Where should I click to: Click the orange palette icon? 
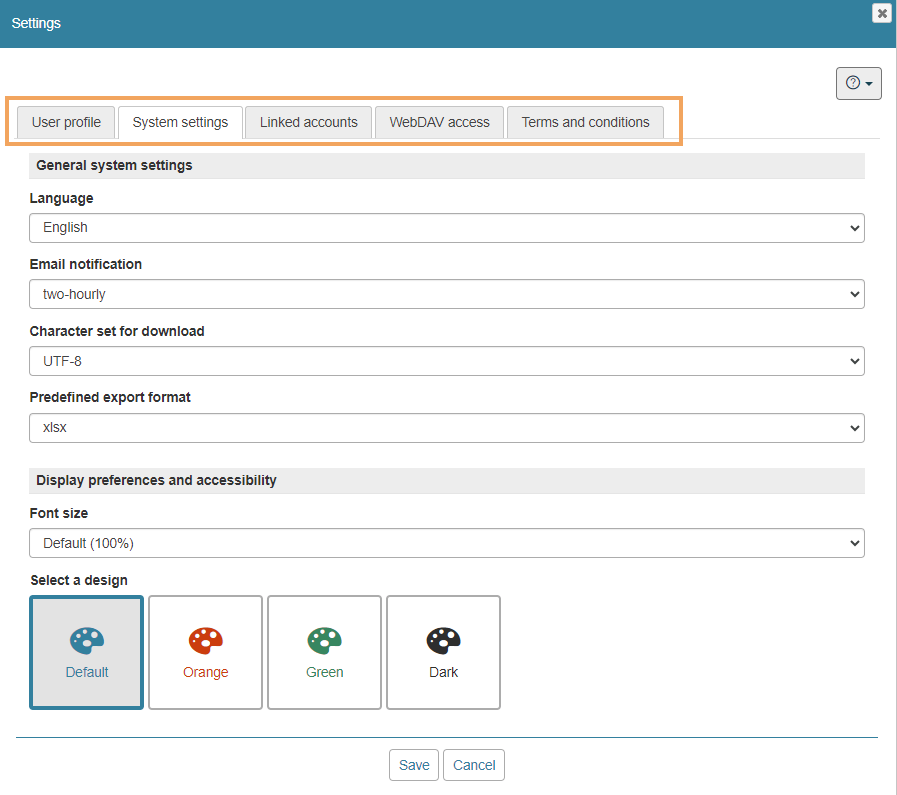[x=205, y=640]
